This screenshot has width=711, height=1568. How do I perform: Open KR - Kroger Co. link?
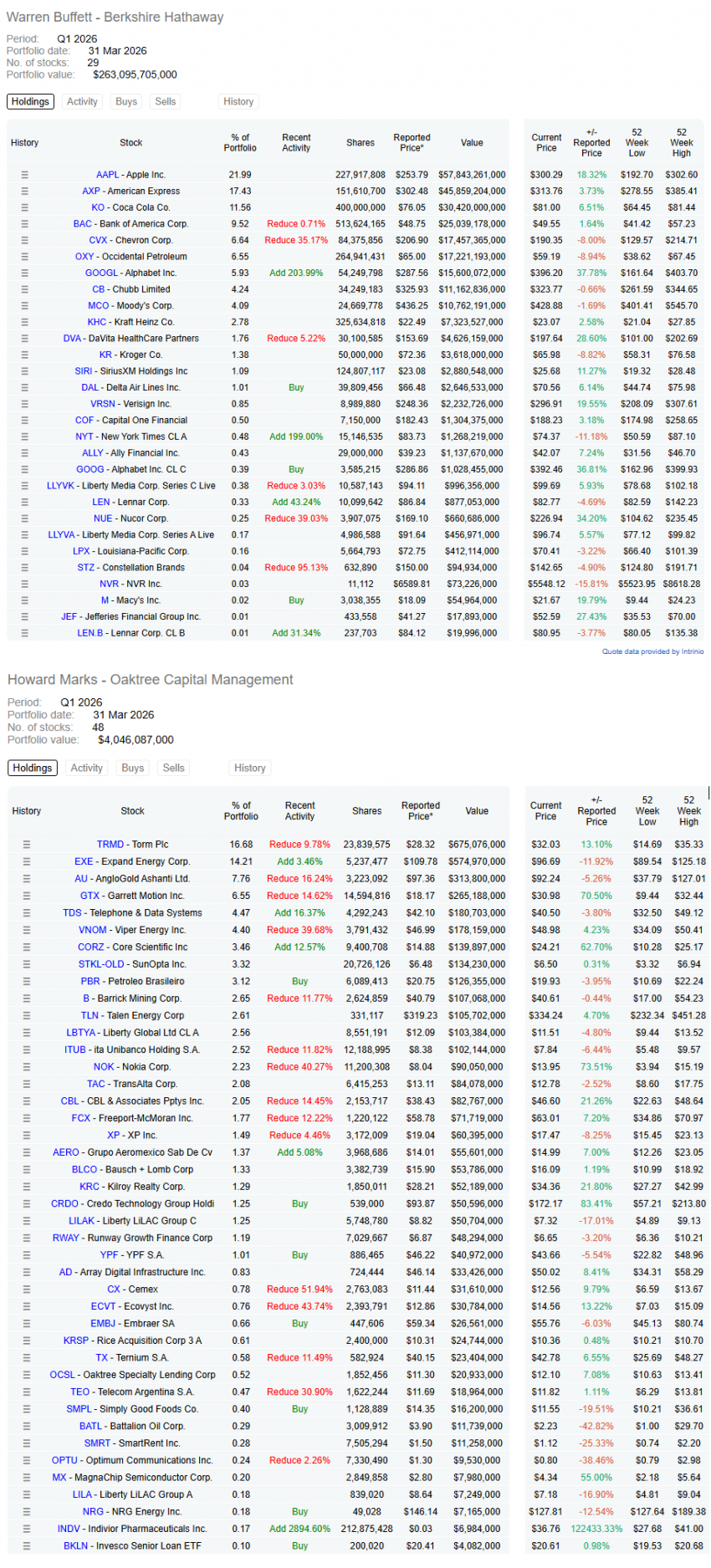point(130,355)
